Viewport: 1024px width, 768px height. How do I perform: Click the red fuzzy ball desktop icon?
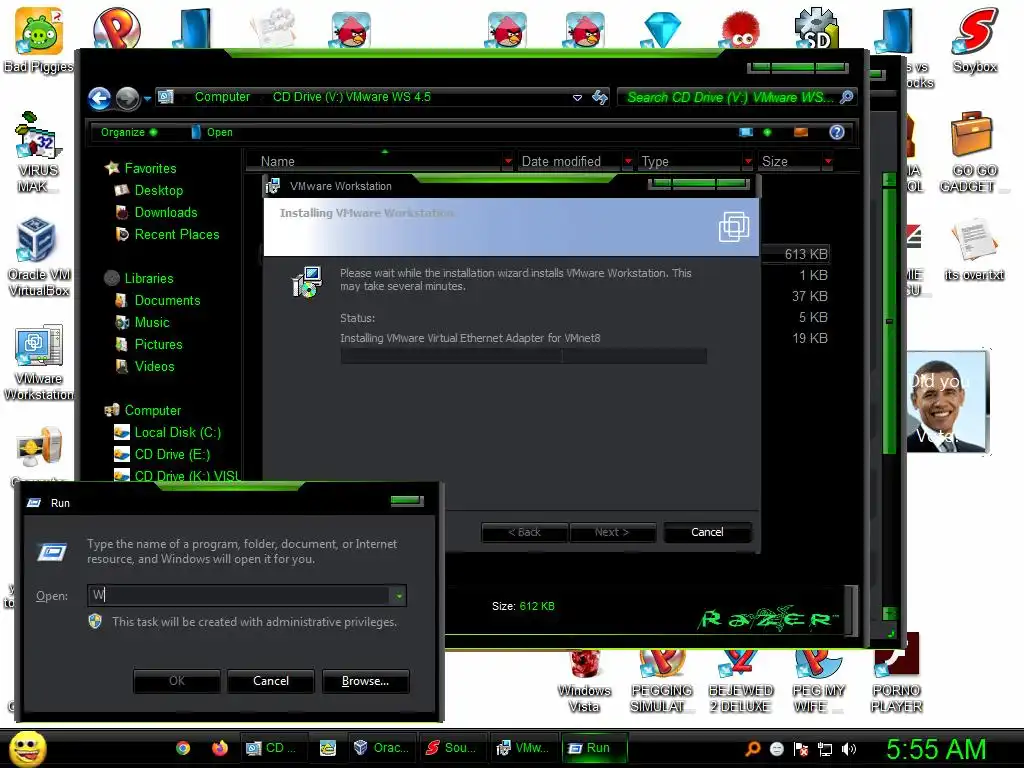pyautogui.click(x=741, y=30)
